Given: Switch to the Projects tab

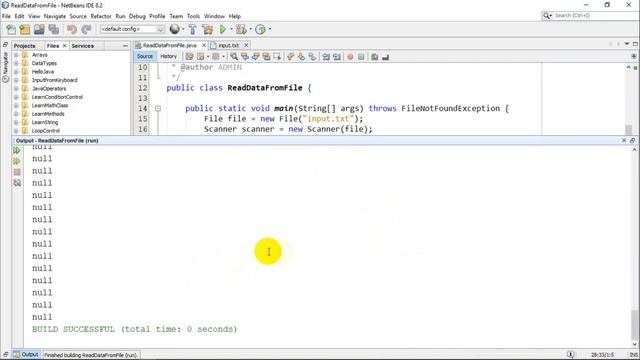Looking at the screenshot, I should pyautogui.click(x=25, y=46).
